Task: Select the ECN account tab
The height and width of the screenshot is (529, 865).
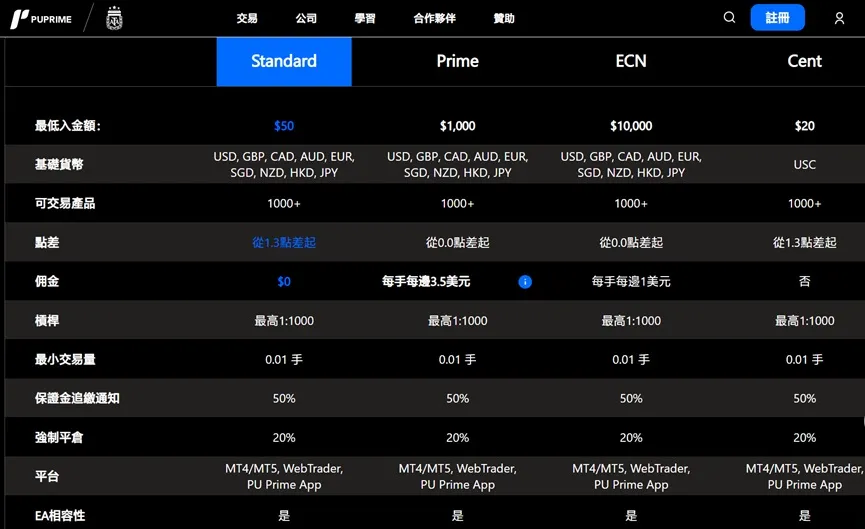Action: click(631, 61)
